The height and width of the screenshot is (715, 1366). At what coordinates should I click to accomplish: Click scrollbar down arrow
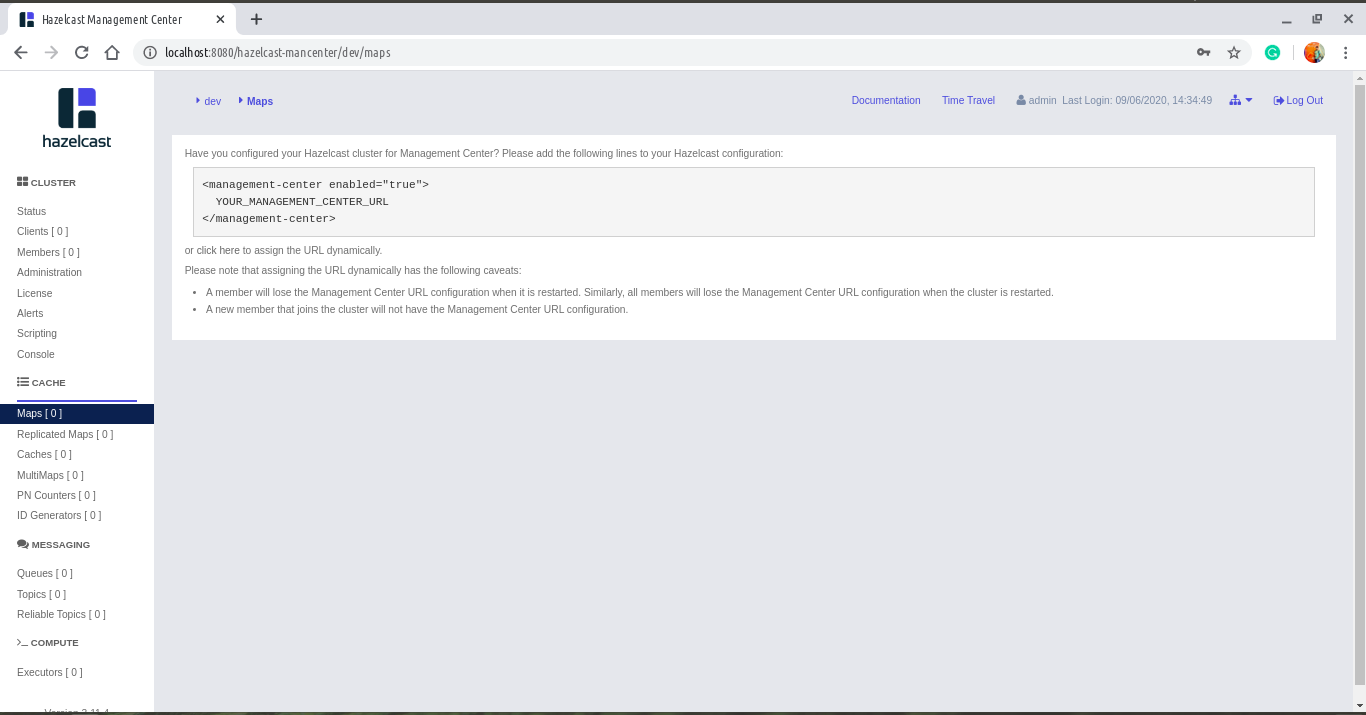coord(1359,705)
